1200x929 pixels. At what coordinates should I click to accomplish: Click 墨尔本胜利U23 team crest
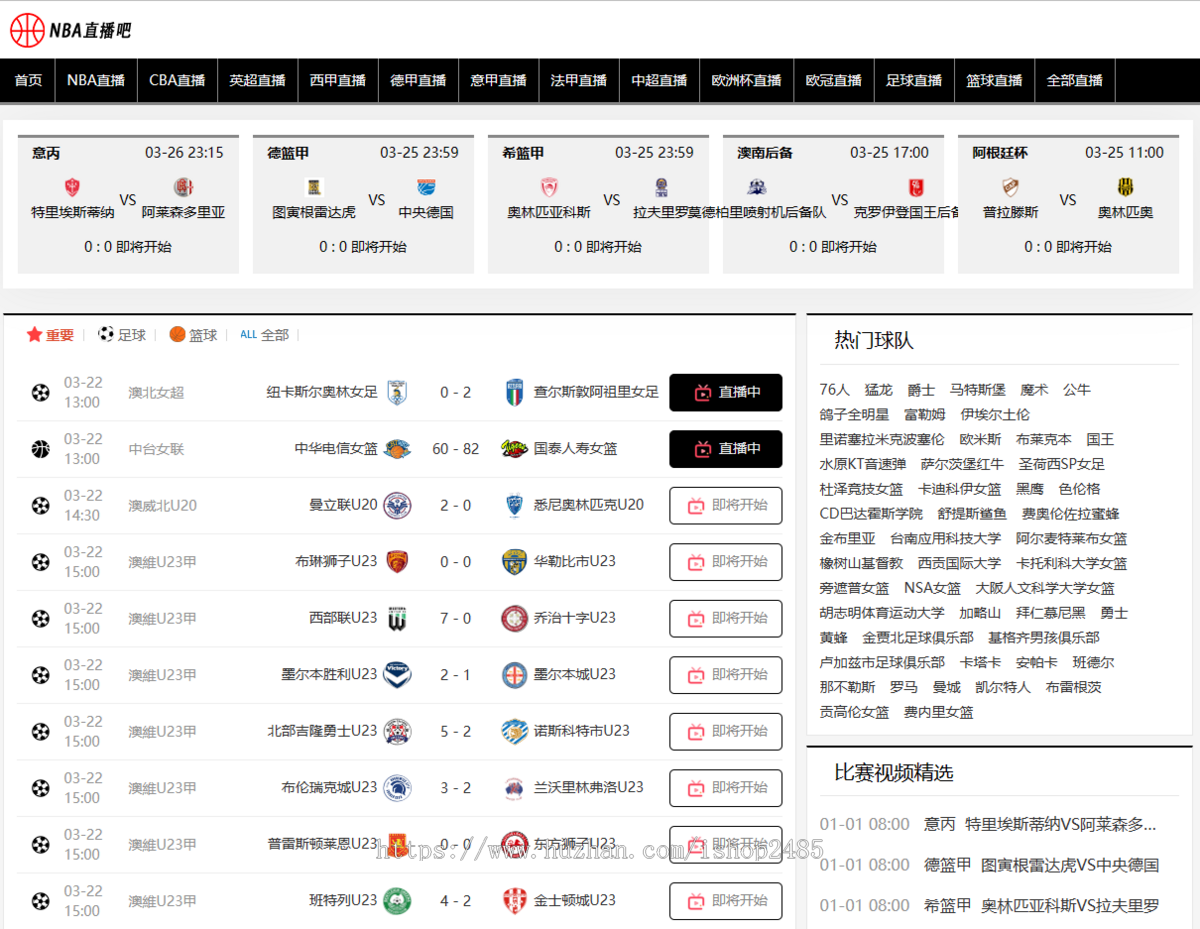point(397,675)
